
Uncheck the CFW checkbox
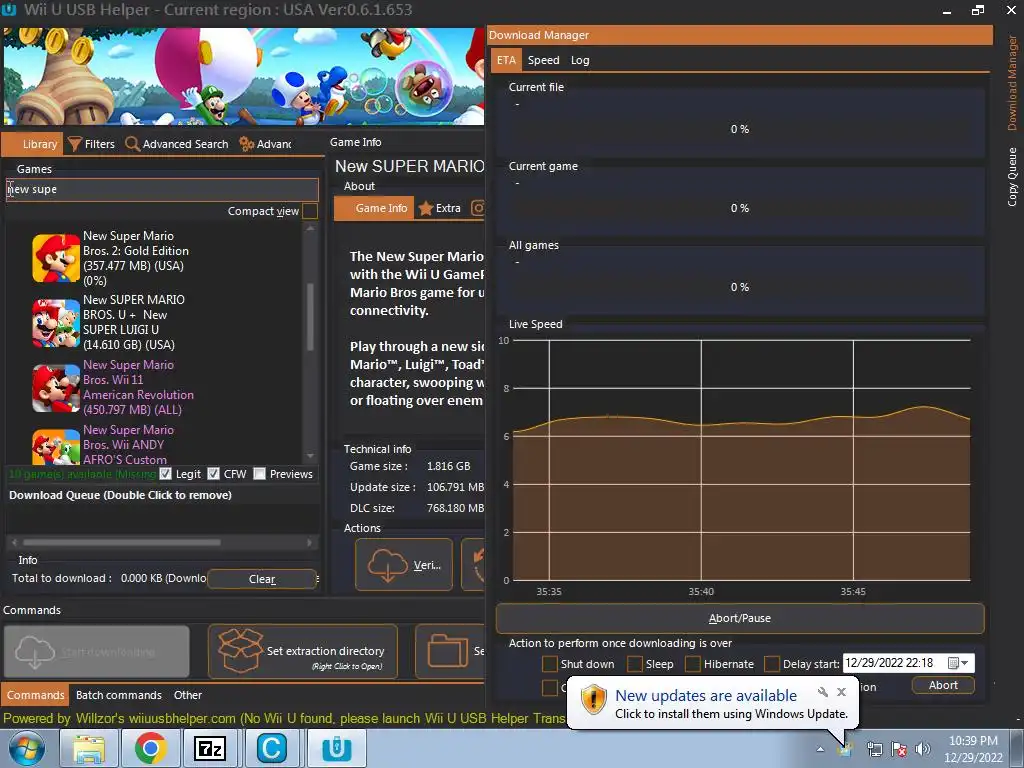(x=214, y=473)
